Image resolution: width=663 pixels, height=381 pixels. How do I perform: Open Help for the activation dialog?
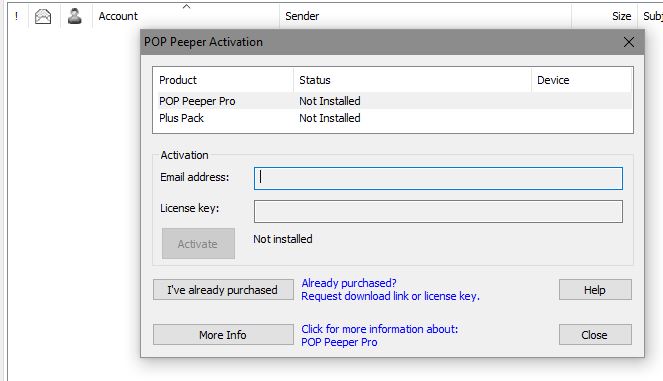click(595, 290)
